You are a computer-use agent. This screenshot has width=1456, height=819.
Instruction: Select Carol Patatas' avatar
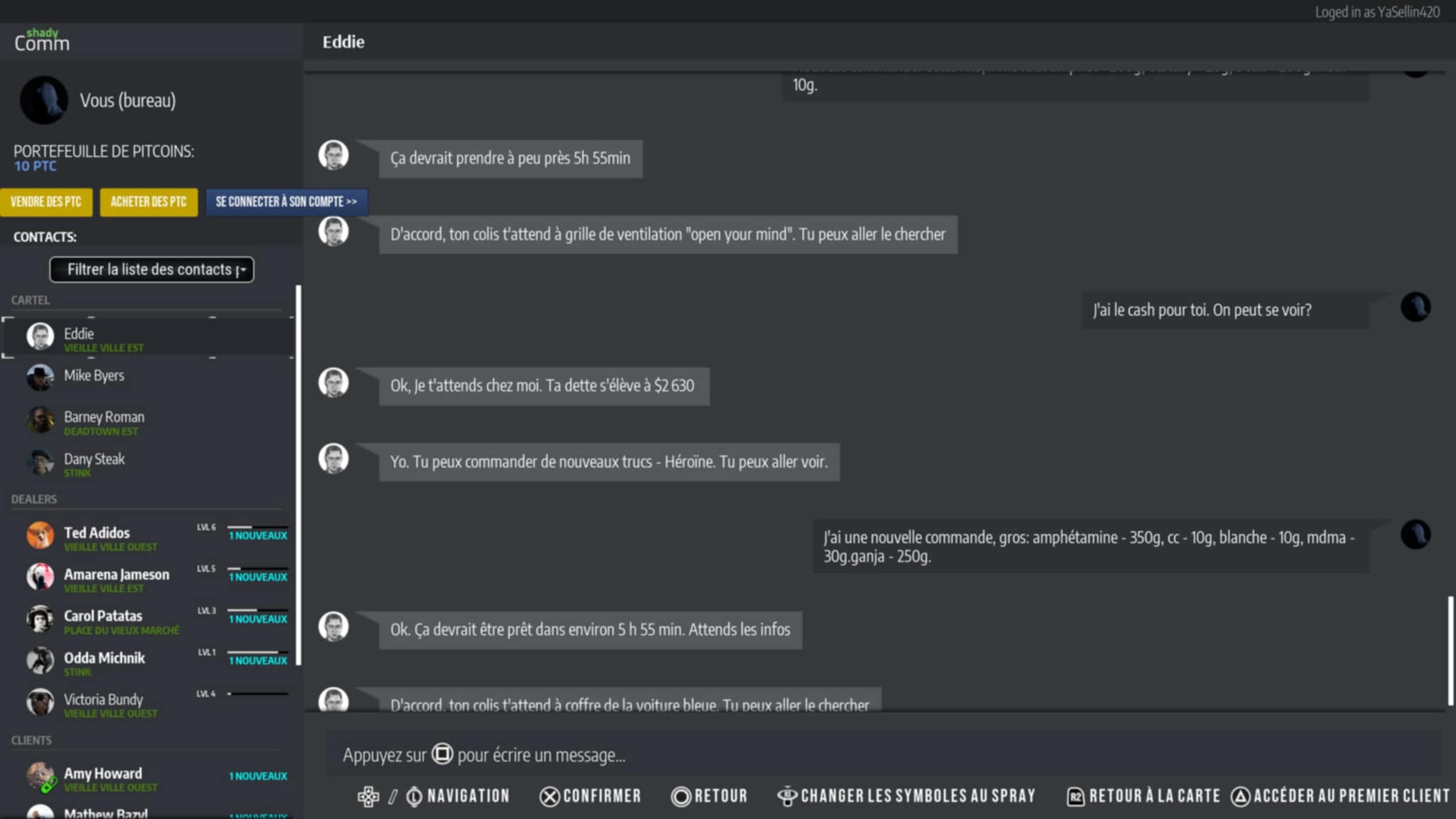point(41,619)
